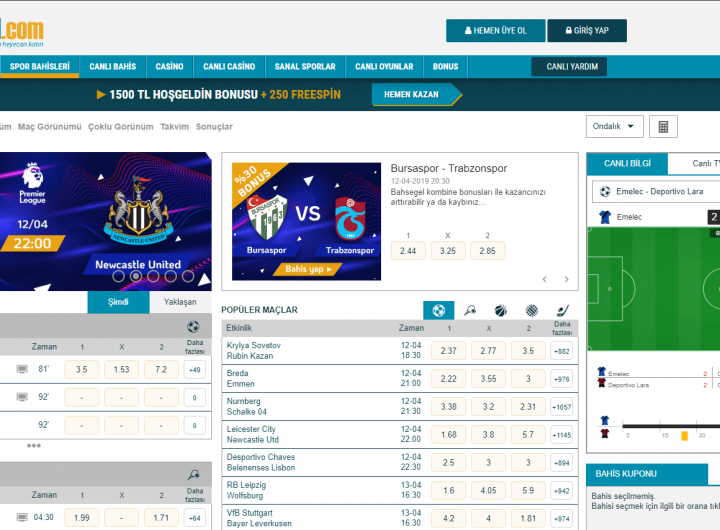Expand +894 more bets for Desportivo Chaves
The width and height of the screenshot is (720, 530).
click(x=562, y=463)
